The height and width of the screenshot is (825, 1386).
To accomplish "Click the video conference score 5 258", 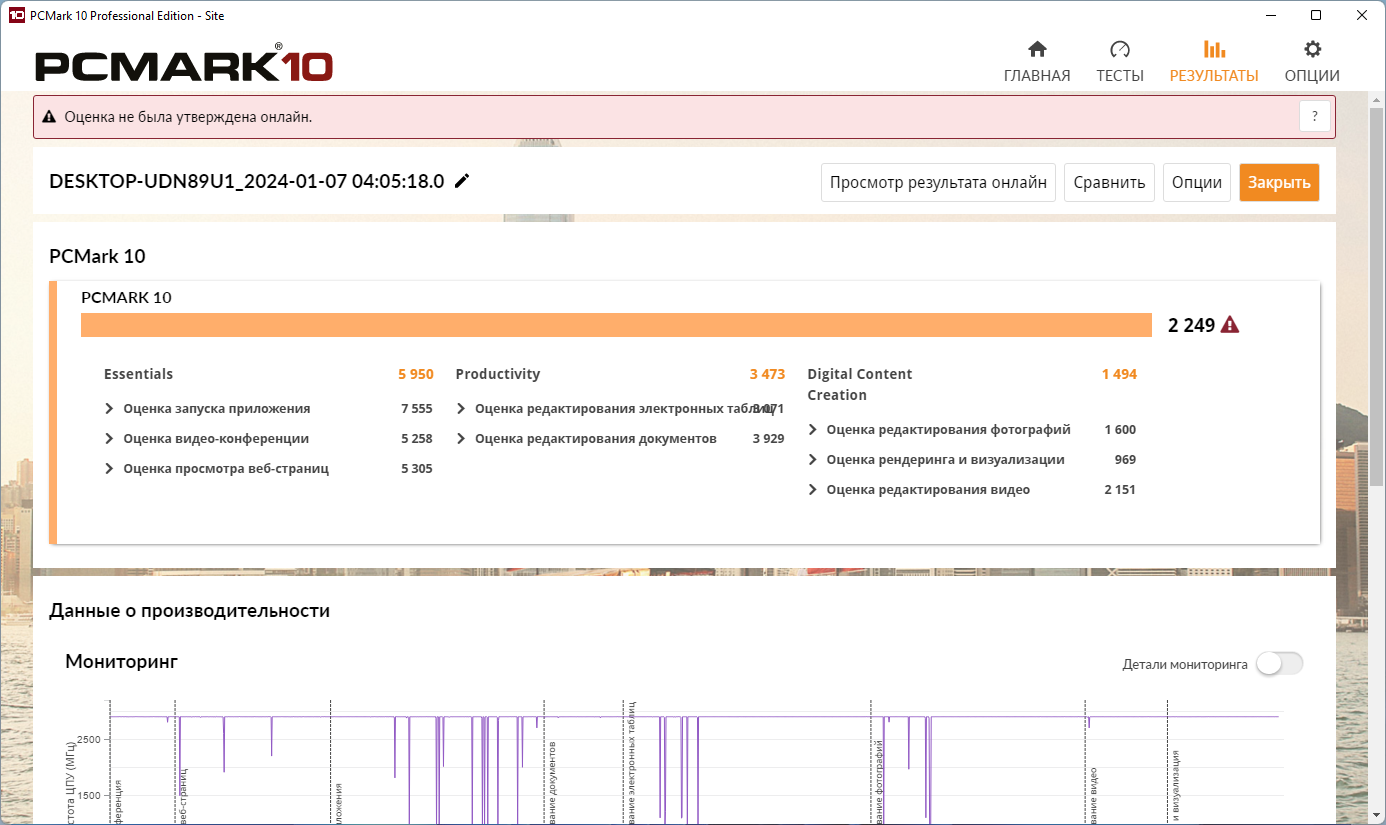I will pyautogui.click(x=416, y=439).
